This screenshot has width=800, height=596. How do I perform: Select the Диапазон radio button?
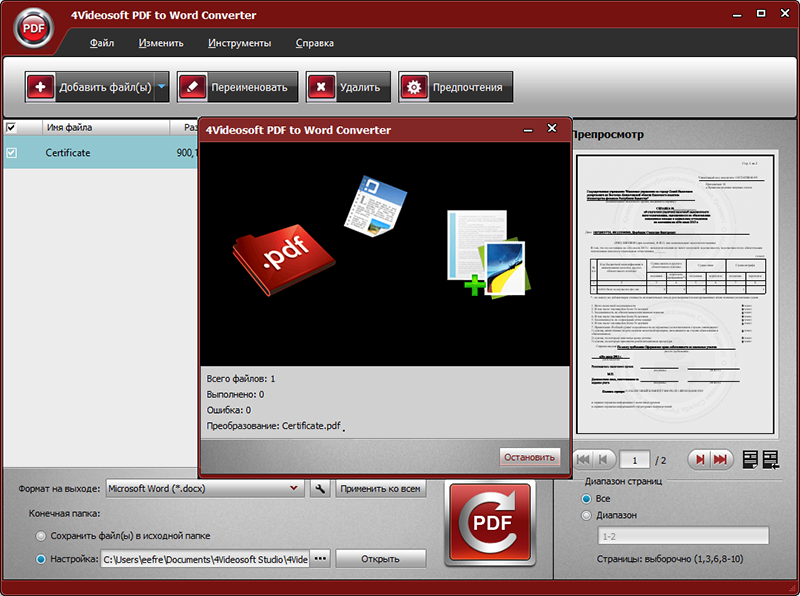(x=587, y=515)
